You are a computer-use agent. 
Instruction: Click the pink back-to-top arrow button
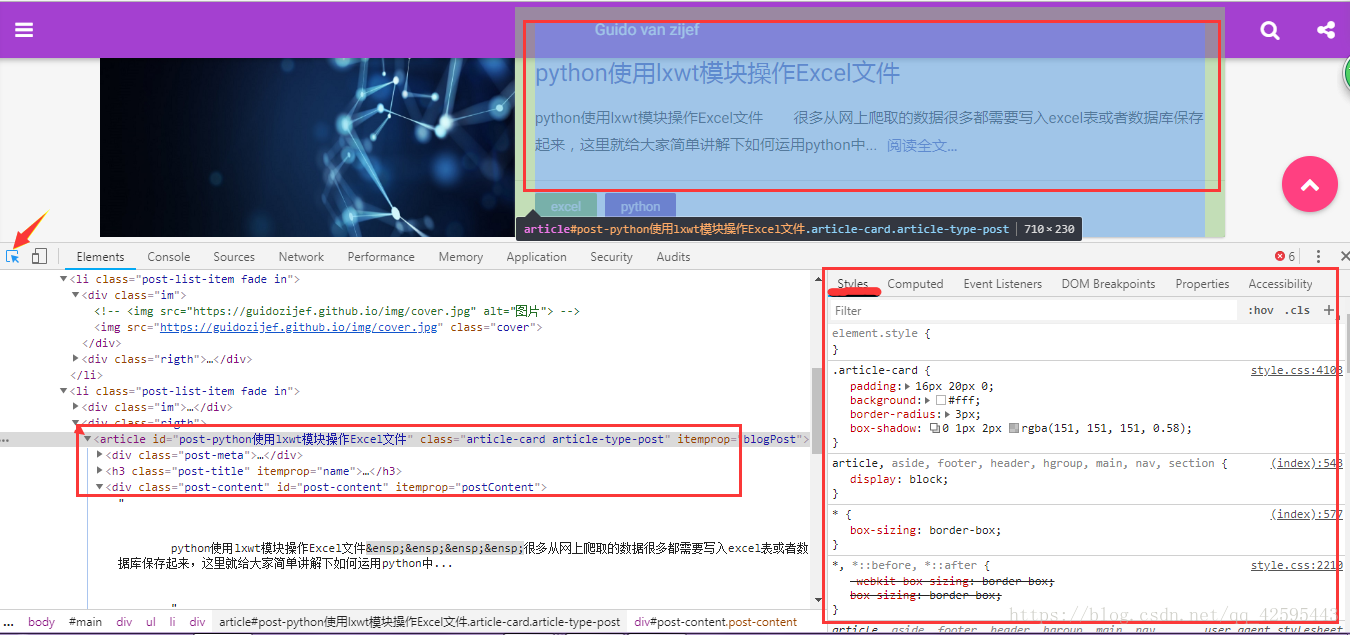pos(1310,184)
